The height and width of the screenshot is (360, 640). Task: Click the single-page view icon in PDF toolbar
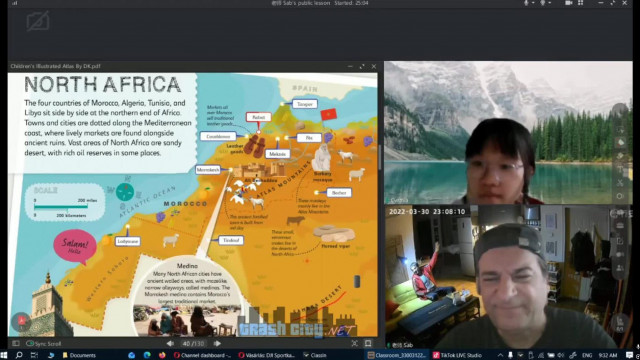click(368, 344)
